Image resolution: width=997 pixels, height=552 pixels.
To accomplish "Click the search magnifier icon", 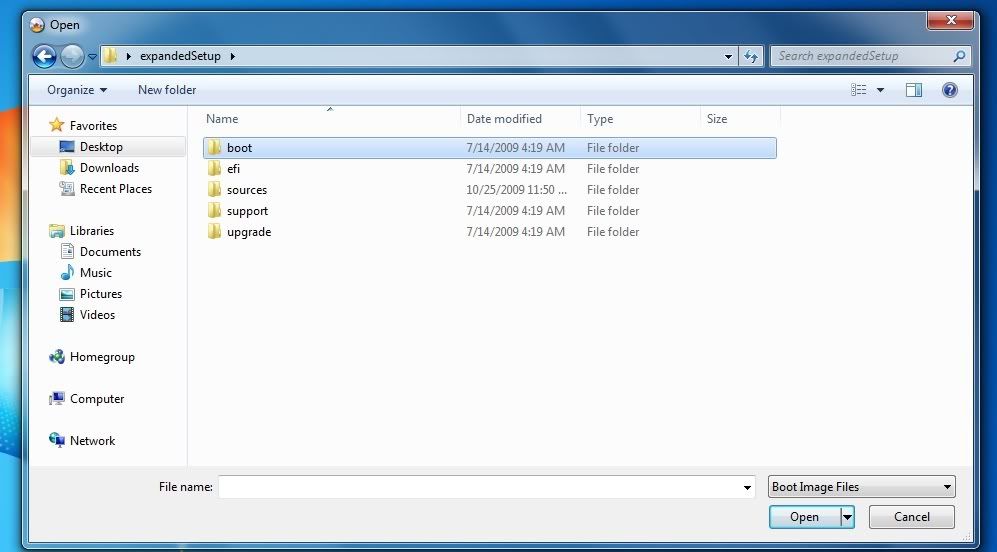I will (x=959, y=56).
